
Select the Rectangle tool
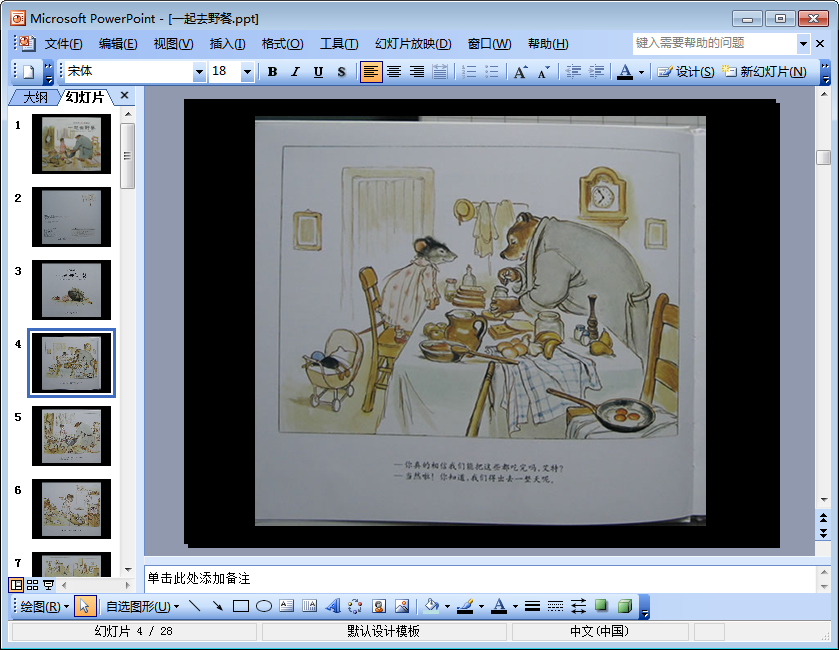tap(241, 607)
